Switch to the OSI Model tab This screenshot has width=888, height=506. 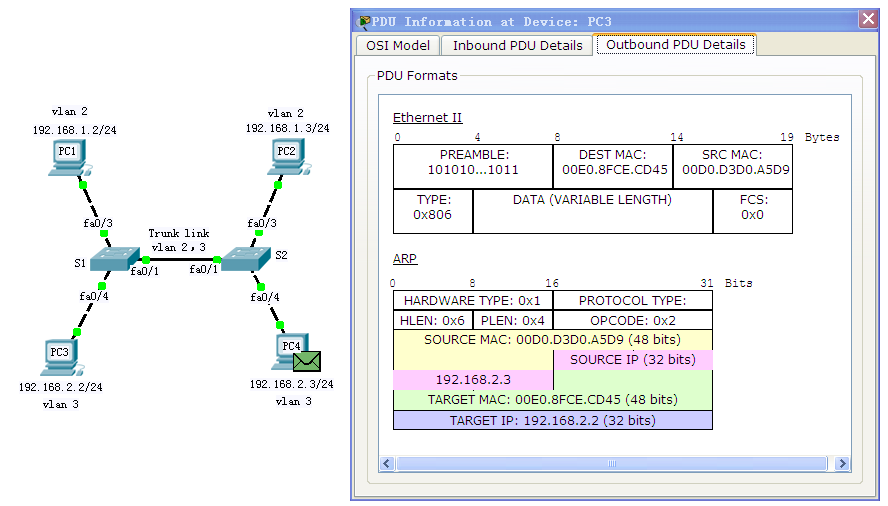pos(398,45)
